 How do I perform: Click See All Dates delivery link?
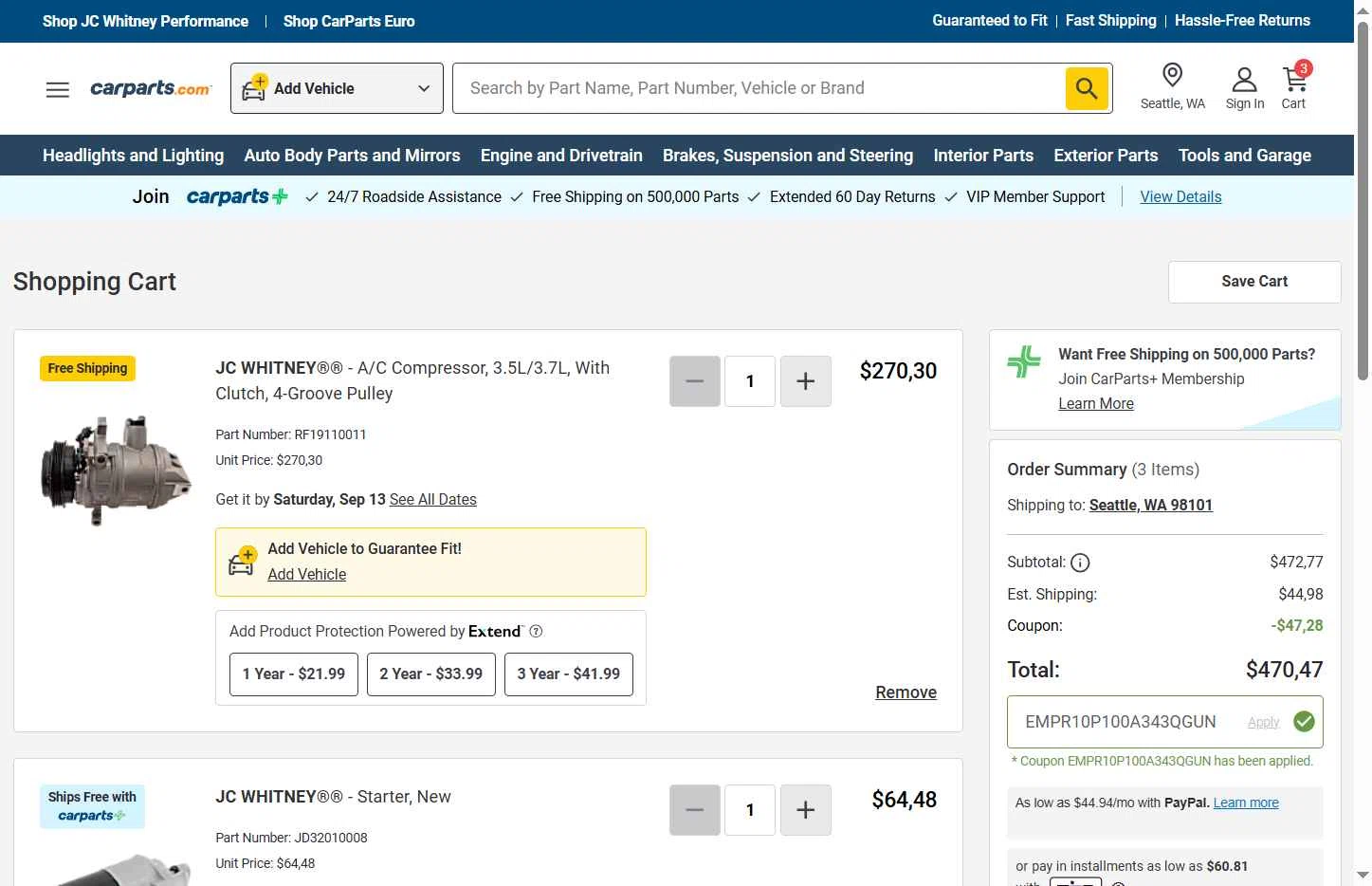[x=433, y=499]
